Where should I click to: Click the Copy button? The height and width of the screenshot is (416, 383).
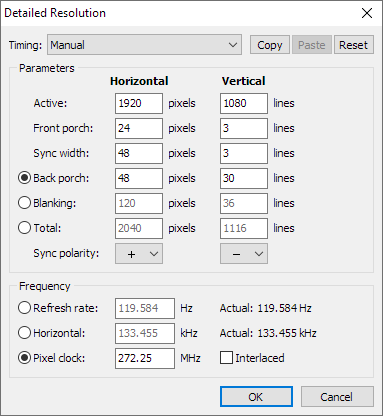(x=270, y=45)
